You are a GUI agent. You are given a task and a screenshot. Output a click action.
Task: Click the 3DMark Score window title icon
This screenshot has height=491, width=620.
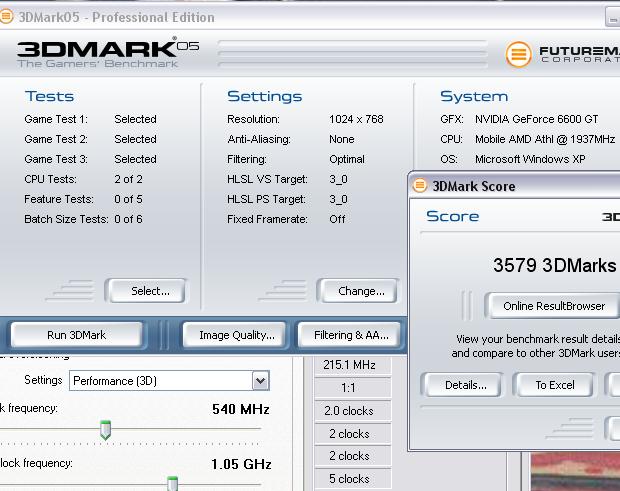point(420,185)
